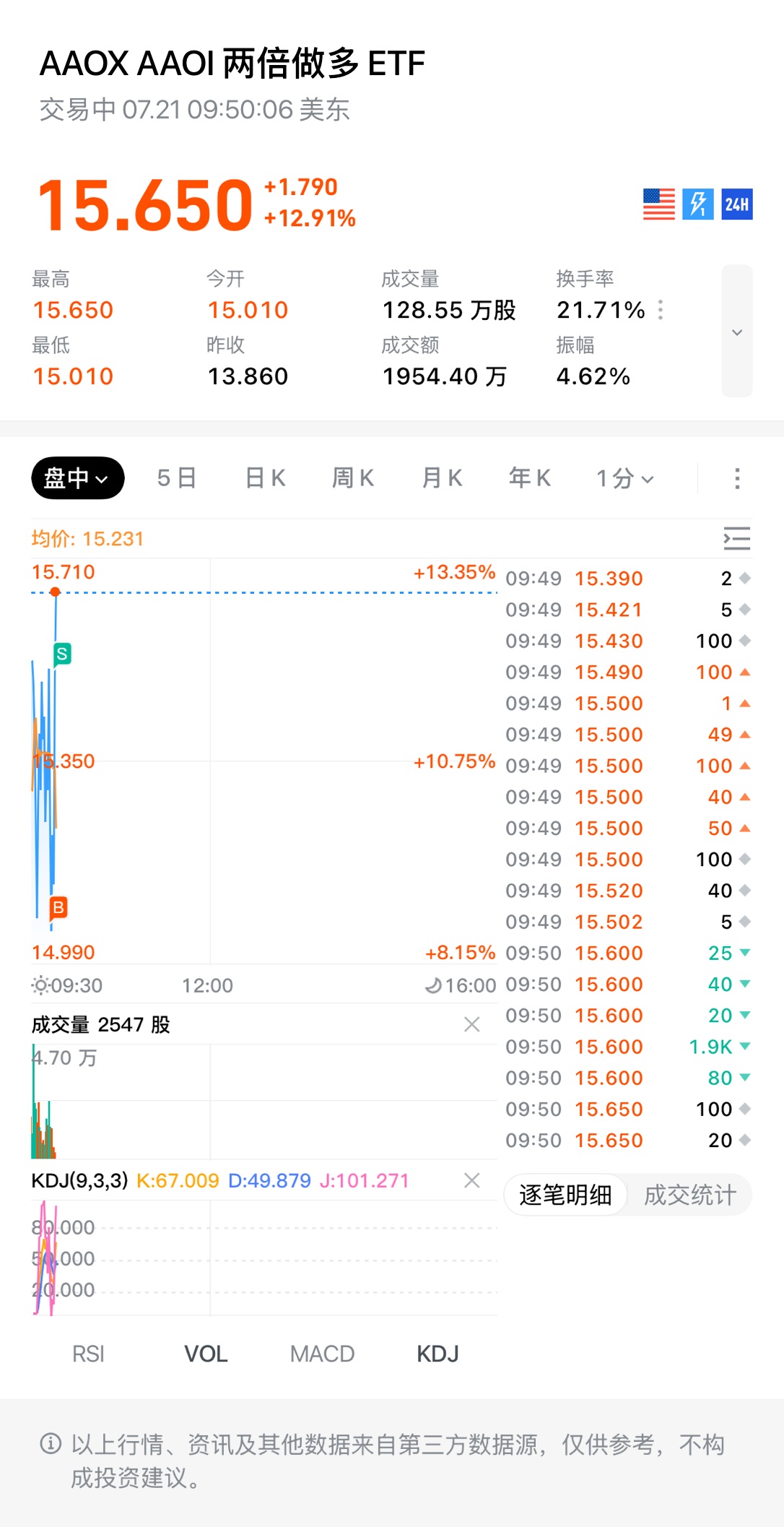Tap the 09:49 trade at 15.502
Image resolution: width=784 pixels, height=1527 pixels.
(628, 922)
